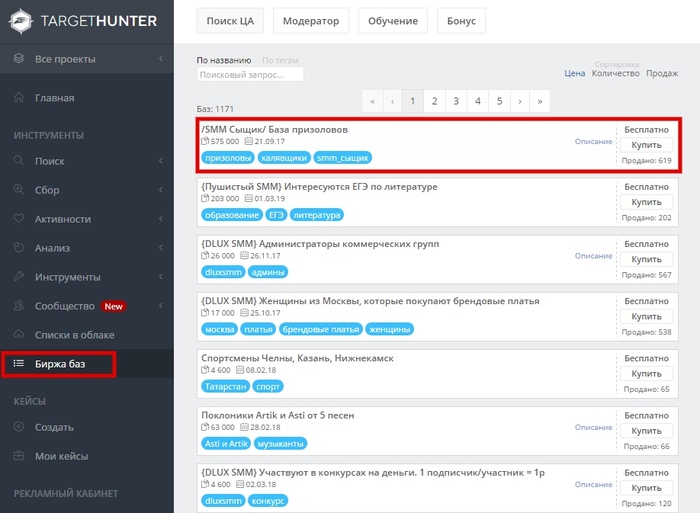Viewport: 700px width, 513px height.
Task: Click the wrench icon beside Инструменты
Action: click(x=18, y=277)
